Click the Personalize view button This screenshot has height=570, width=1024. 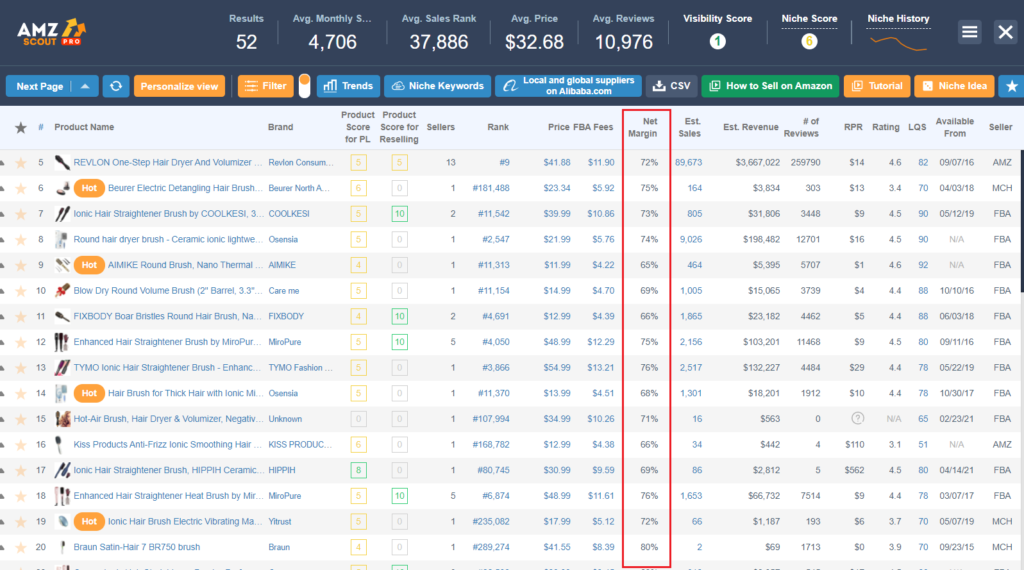(179, 86)
